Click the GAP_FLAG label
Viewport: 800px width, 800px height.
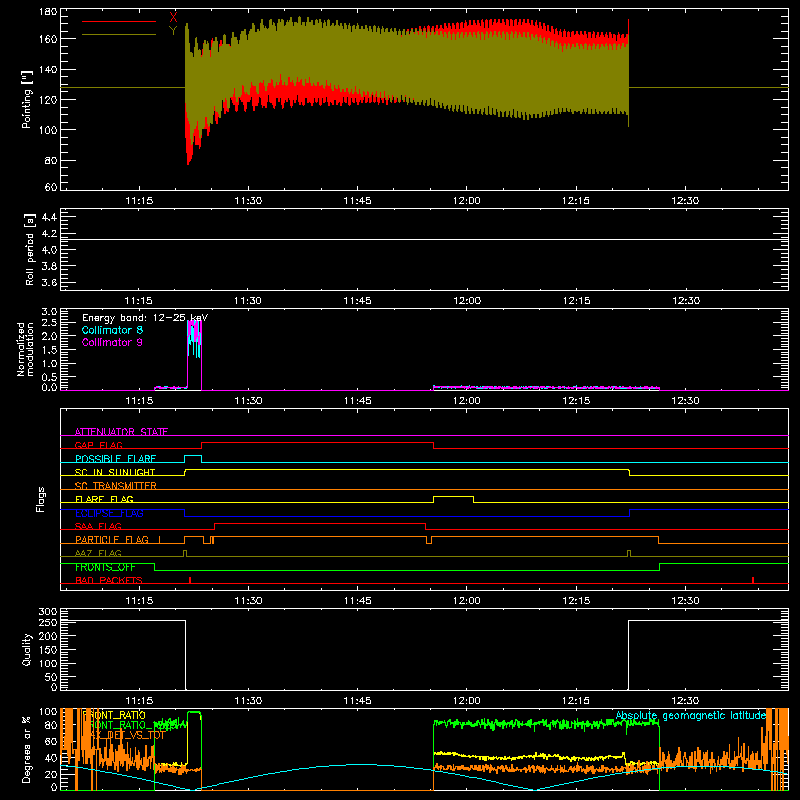coord(98,445)
